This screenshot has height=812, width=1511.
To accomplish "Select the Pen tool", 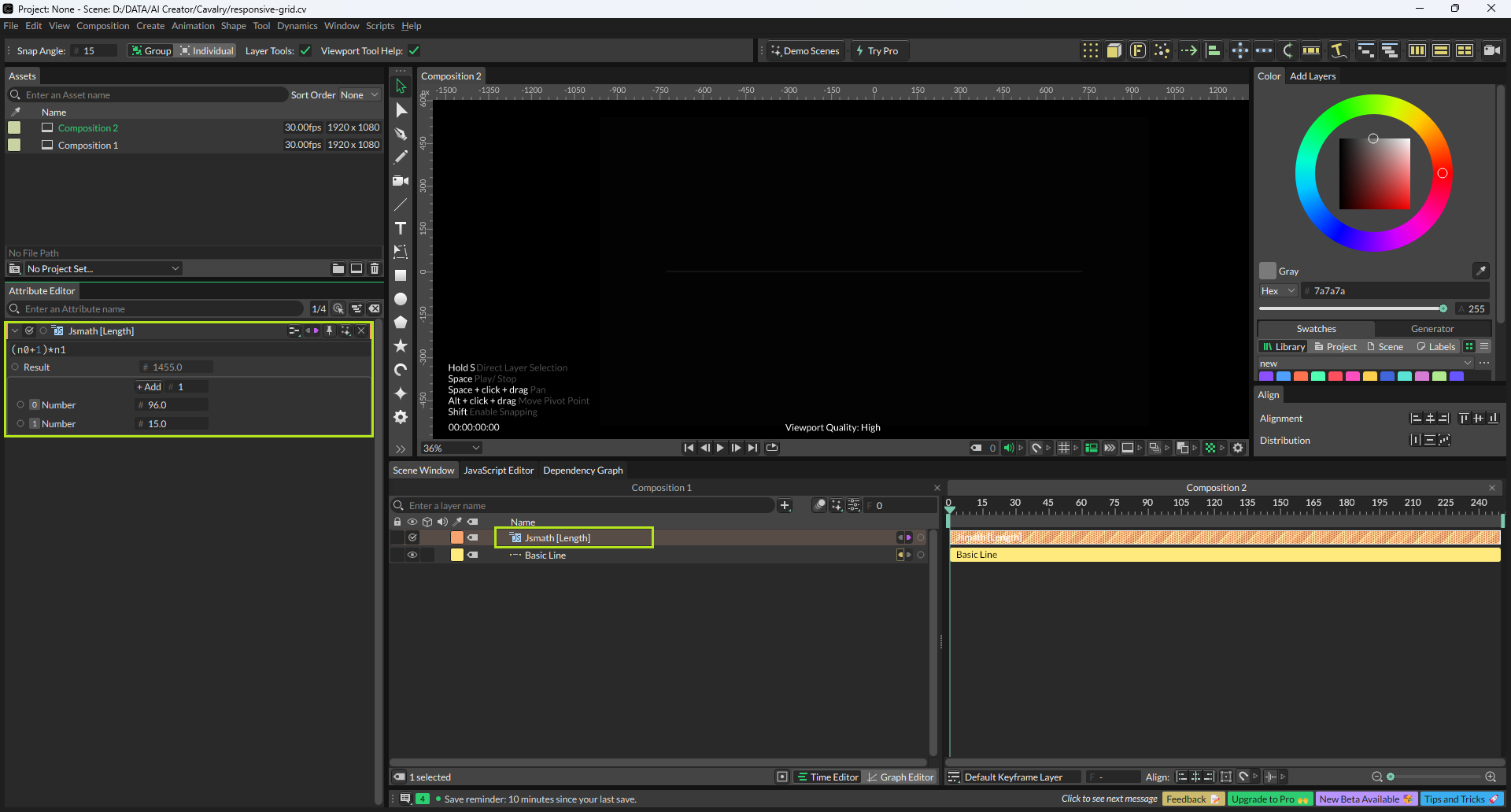I will pyautogui.click(x=401, y=134).
